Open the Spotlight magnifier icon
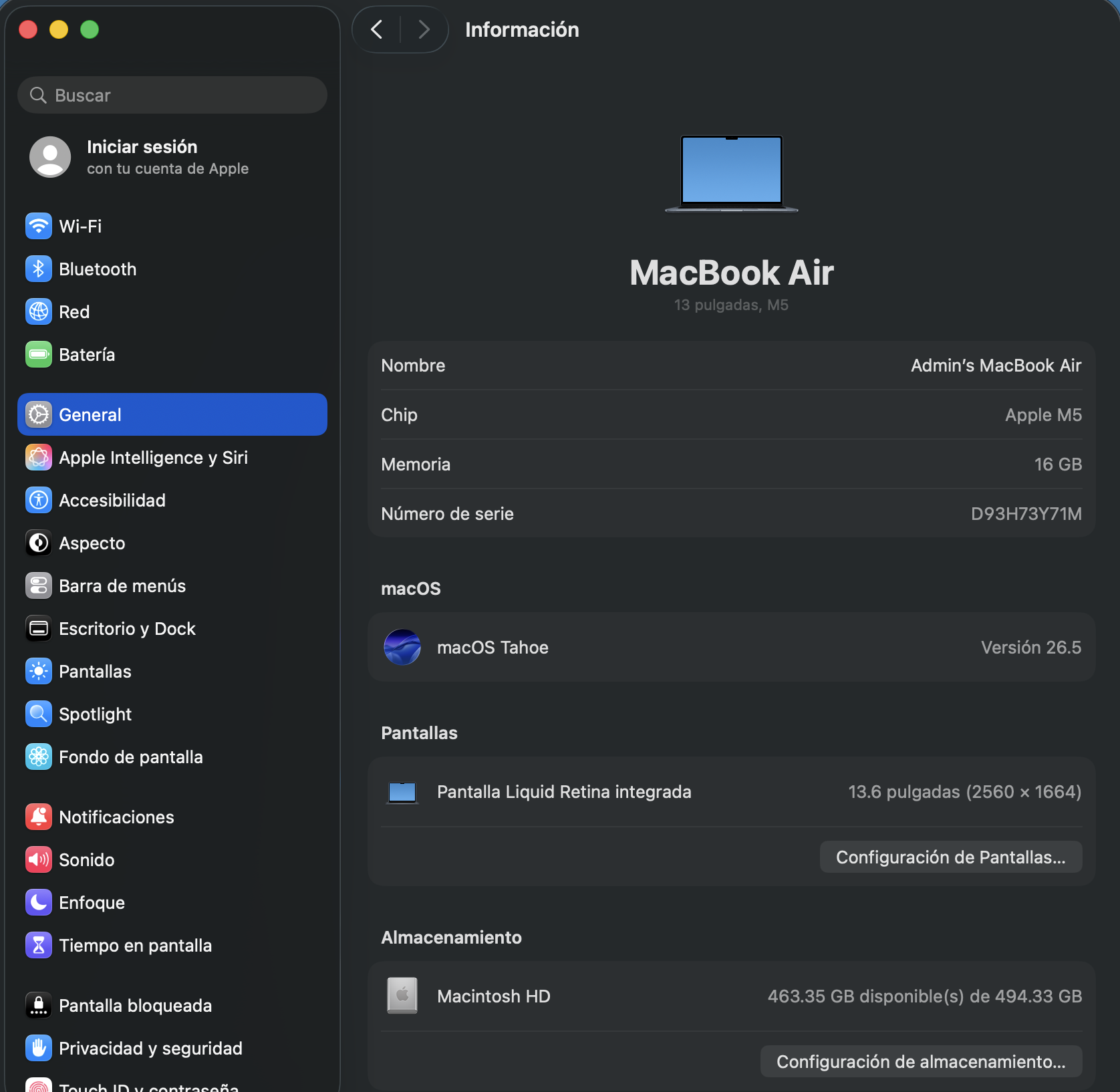The image size is (1120, 1092). (x=39, y=714)
